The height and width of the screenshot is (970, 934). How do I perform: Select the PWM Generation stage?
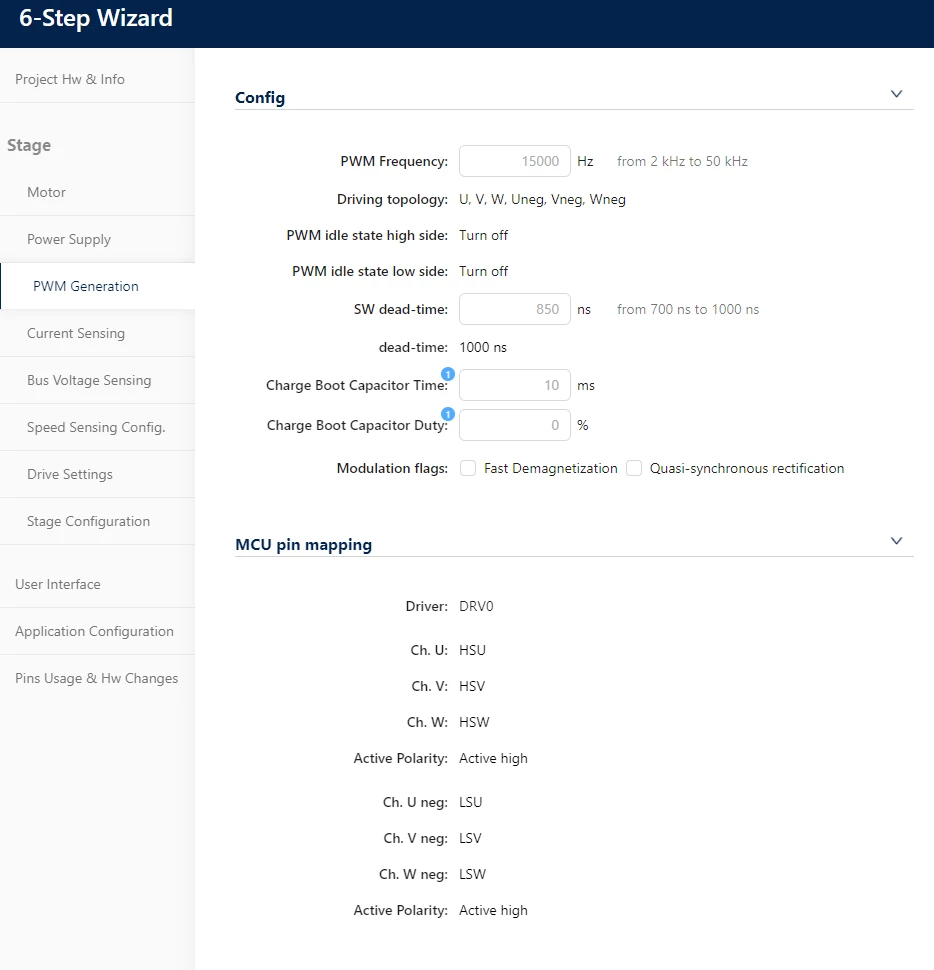click(x=97, y=286)
